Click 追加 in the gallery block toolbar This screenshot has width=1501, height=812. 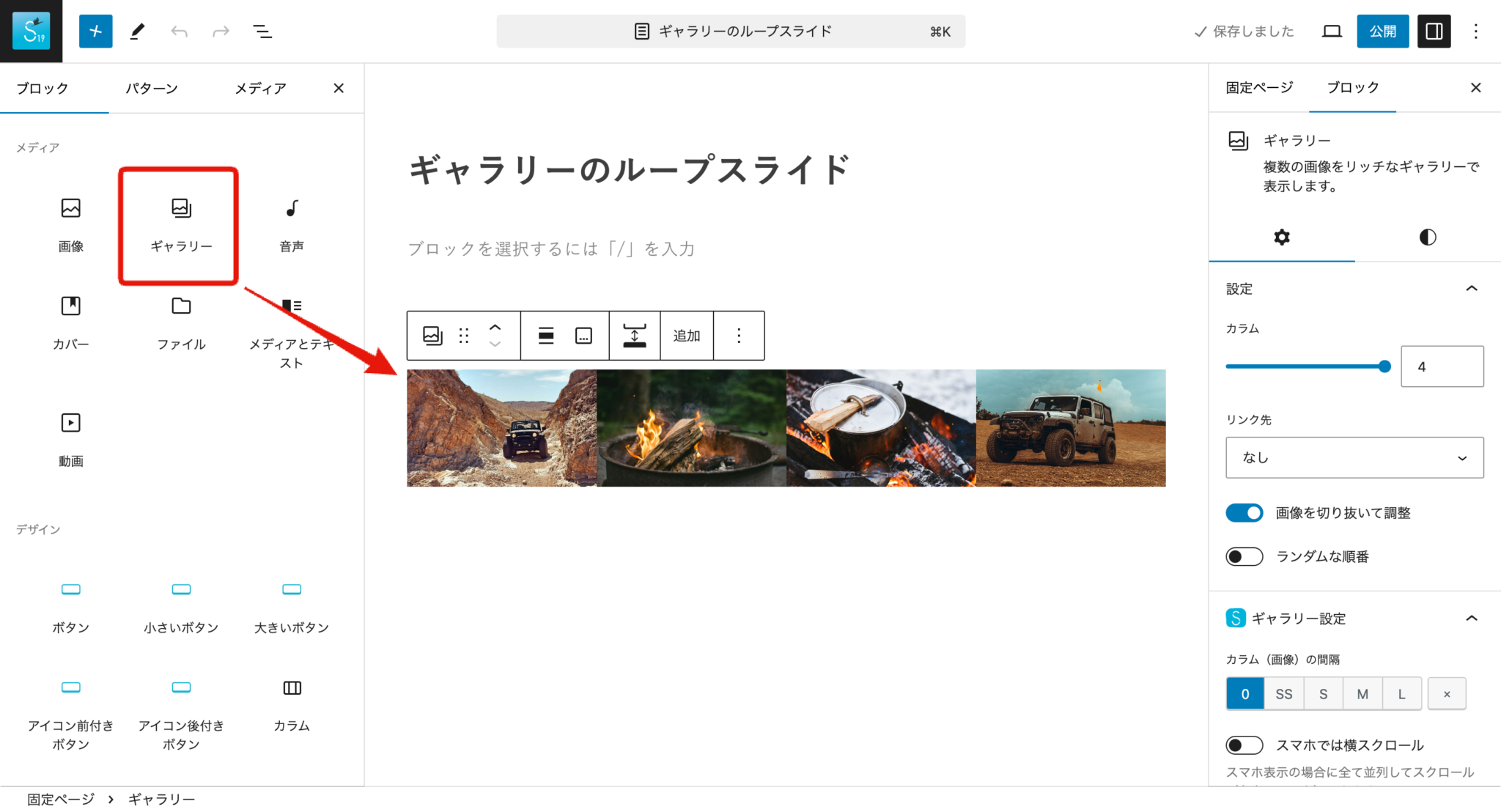686,336
